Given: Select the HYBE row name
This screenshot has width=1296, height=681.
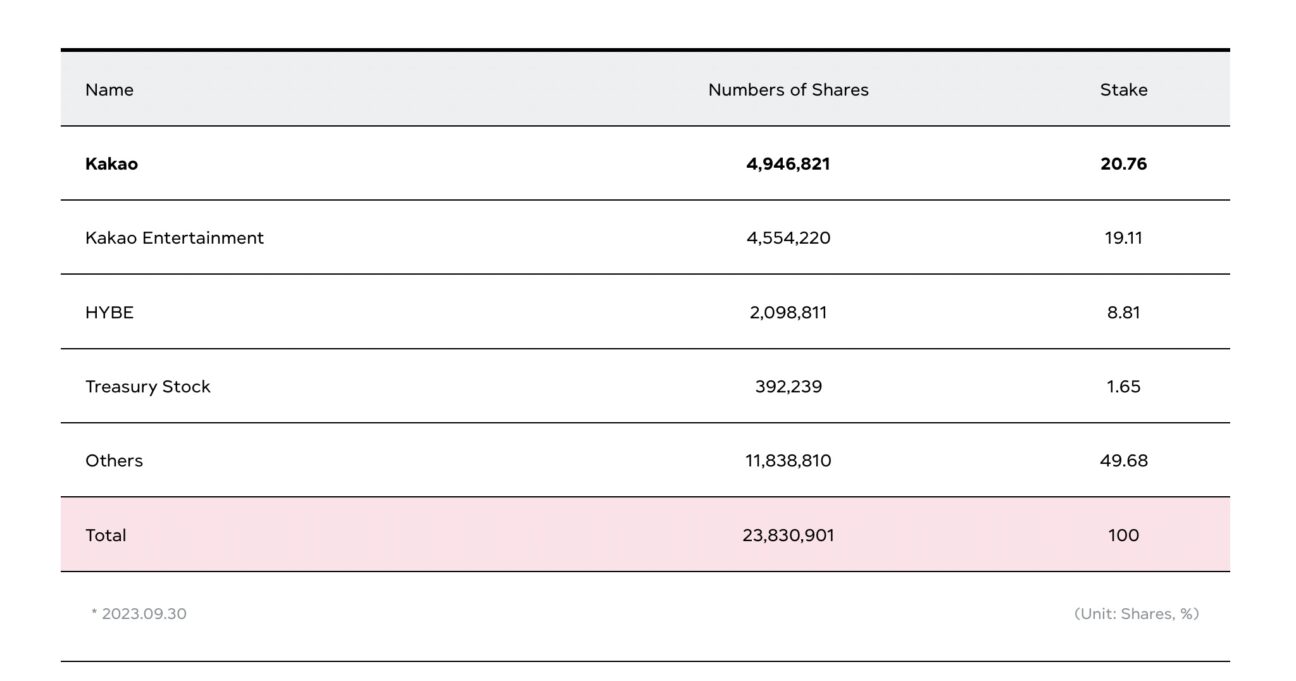Looking at the screenshot, I should click(x=109, y=312).
